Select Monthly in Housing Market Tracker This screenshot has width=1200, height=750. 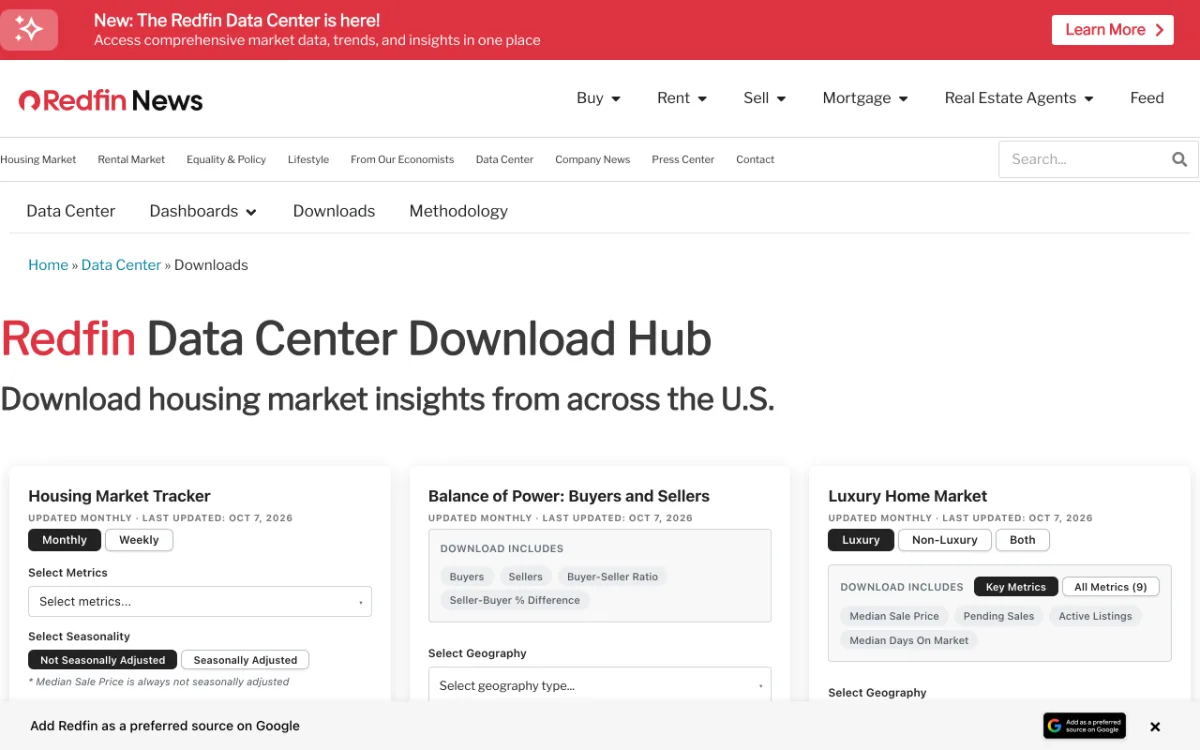tap(65, 540)
